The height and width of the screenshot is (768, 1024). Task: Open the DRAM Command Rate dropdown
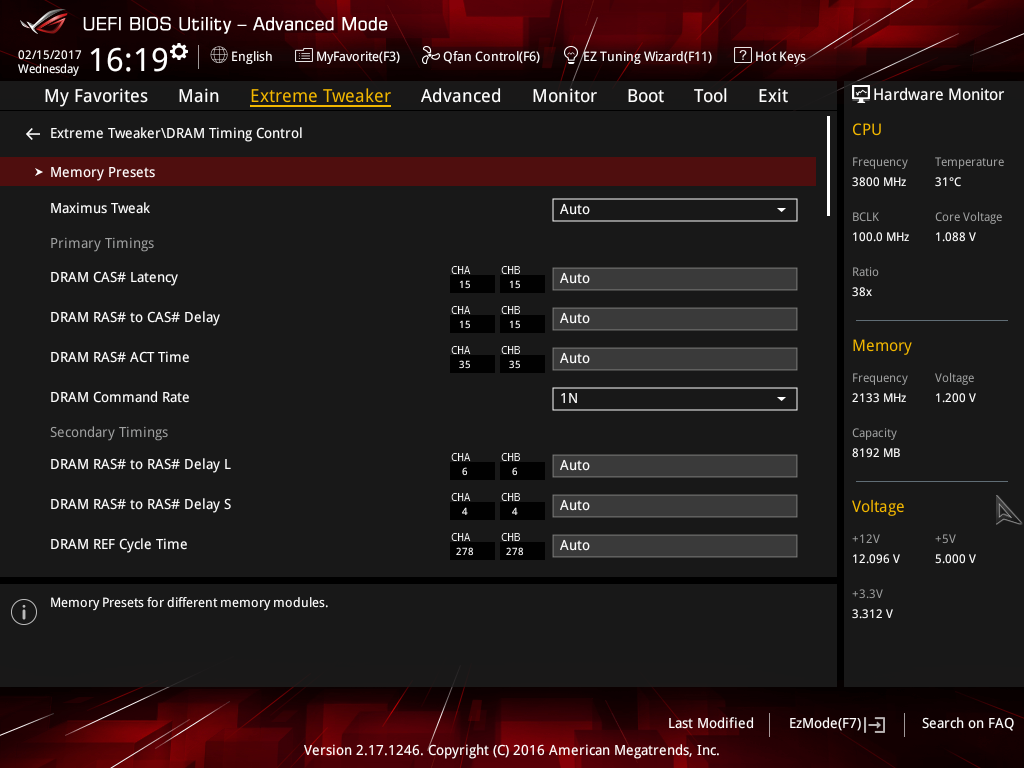tap(674, 398)
